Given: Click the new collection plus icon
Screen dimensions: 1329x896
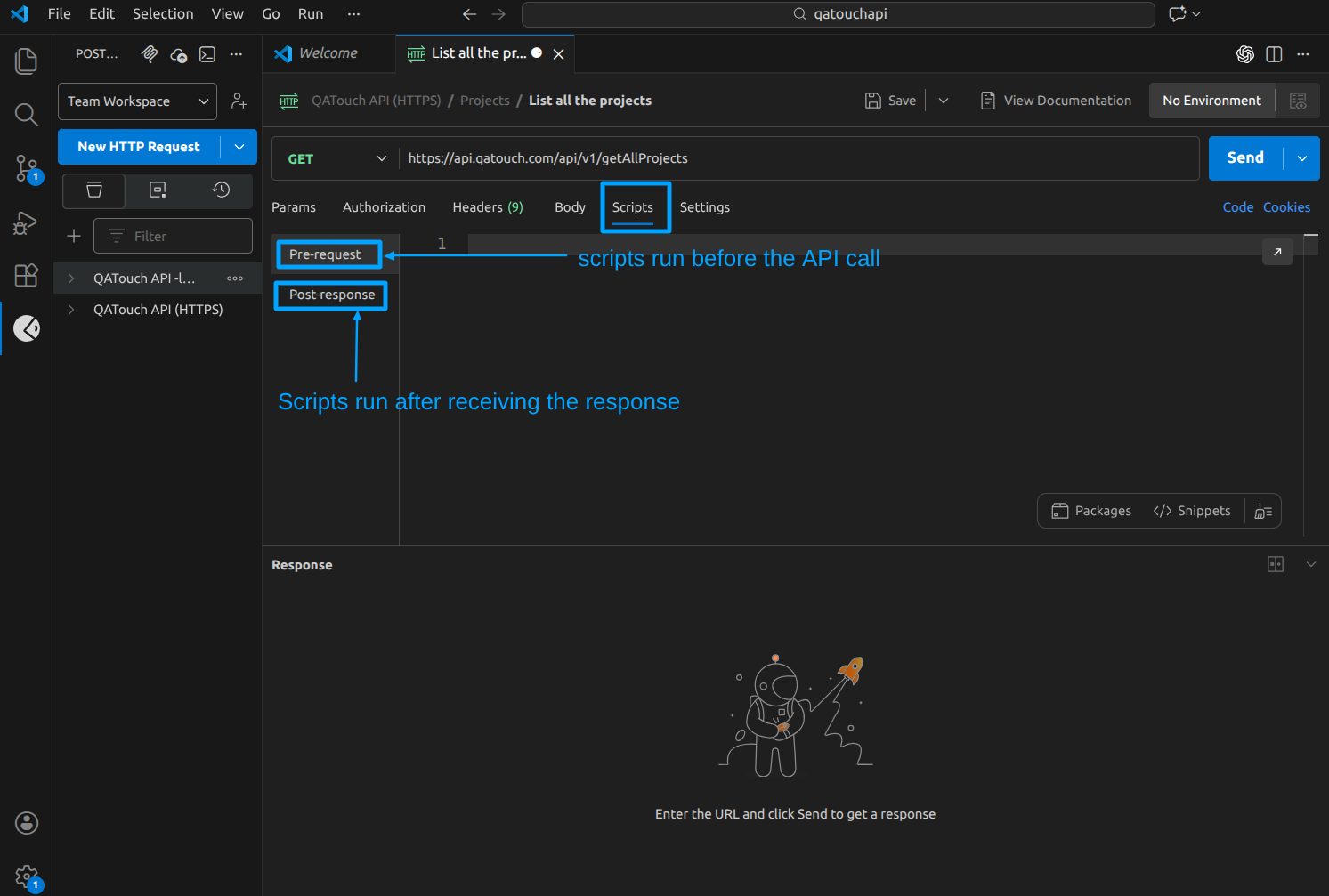Looking at the screenshot, I should [x=74, y=236].
